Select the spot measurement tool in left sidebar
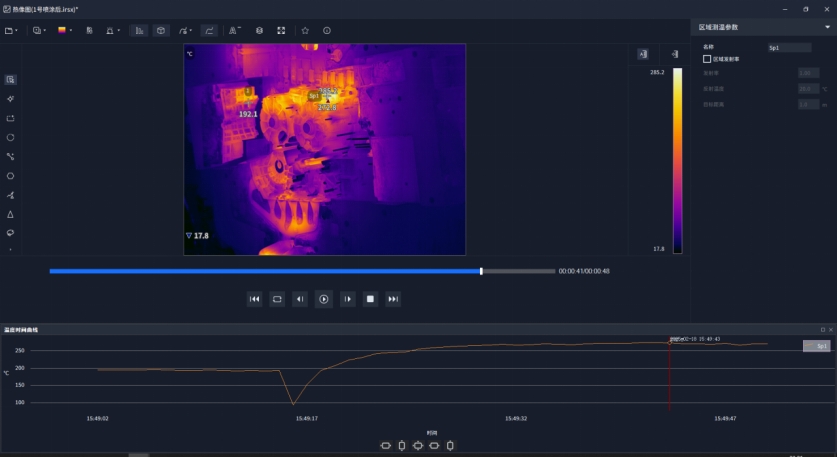 point(10,99)
